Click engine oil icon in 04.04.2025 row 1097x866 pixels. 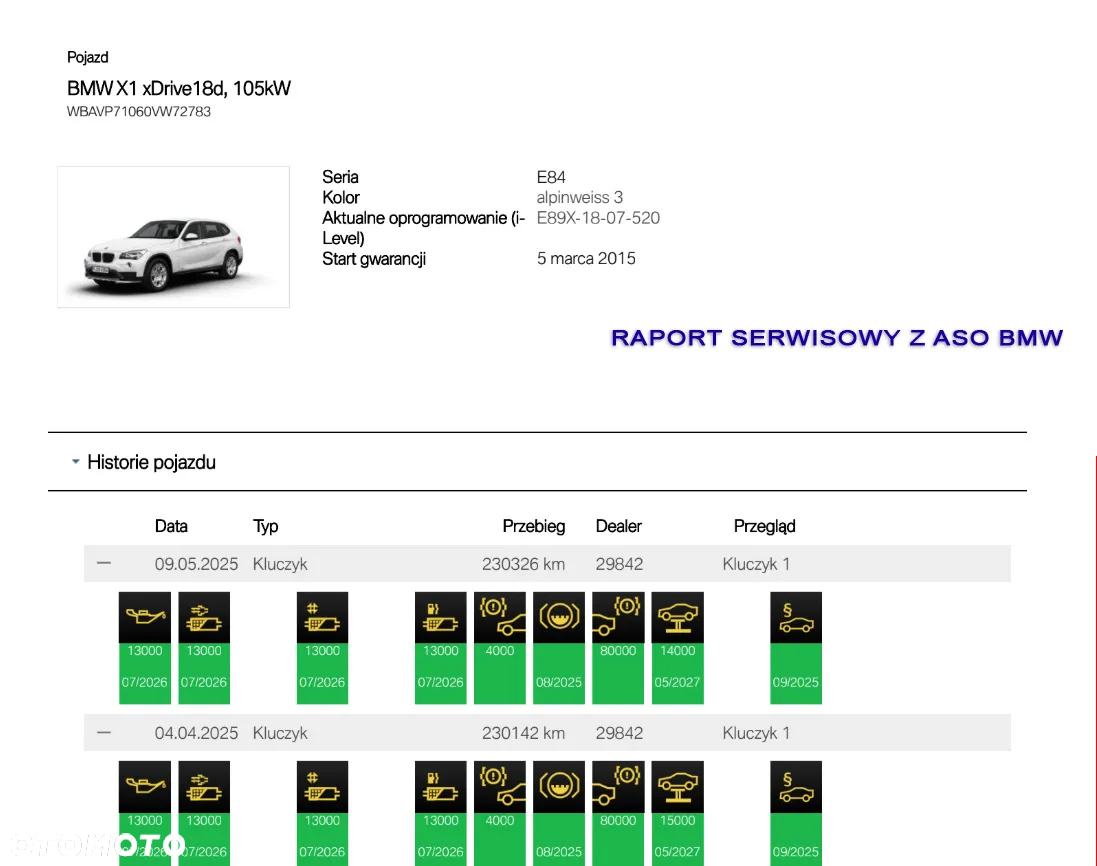(x=145, y=787)
